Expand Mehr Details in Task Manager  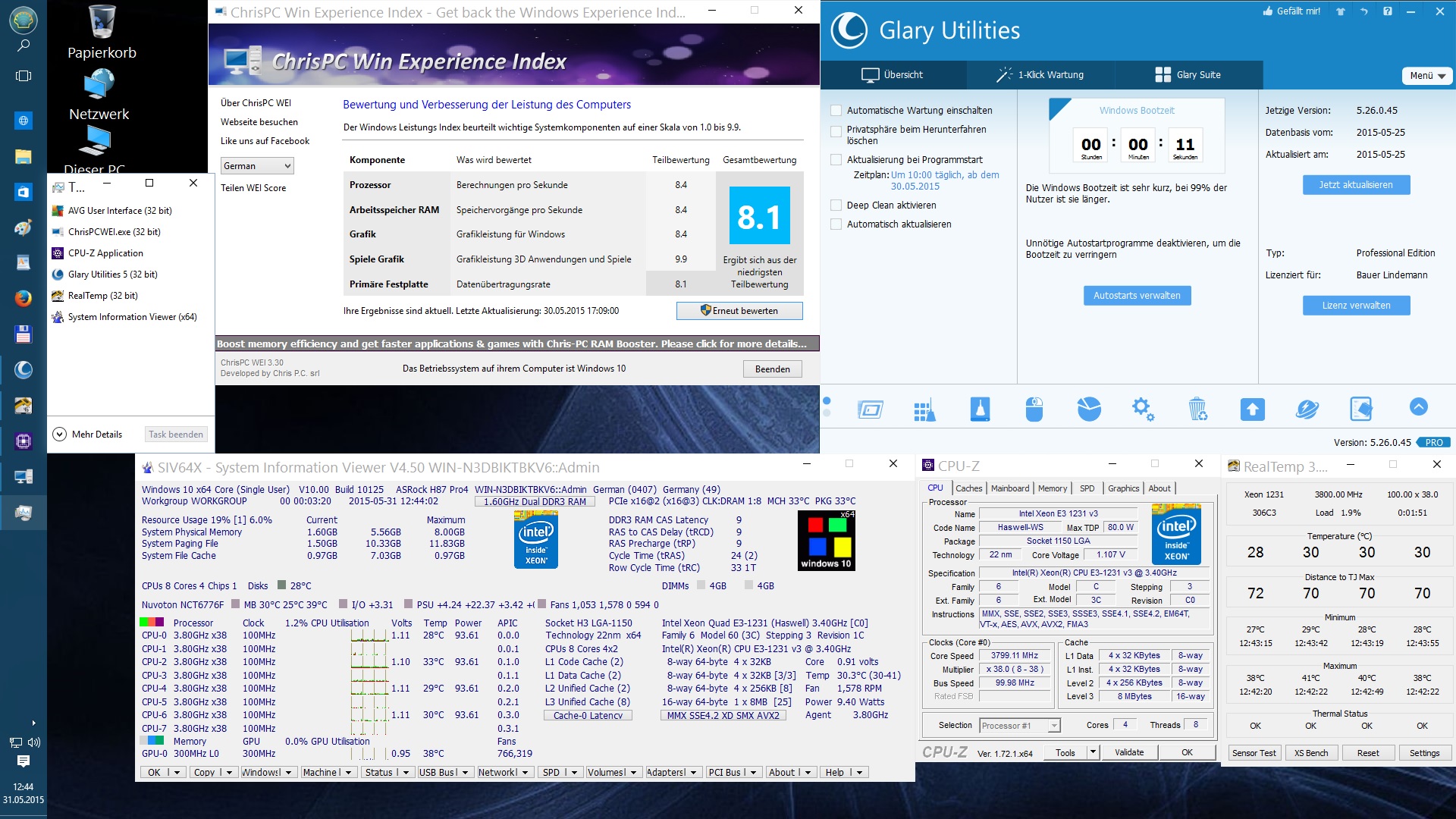coord(87,435)
